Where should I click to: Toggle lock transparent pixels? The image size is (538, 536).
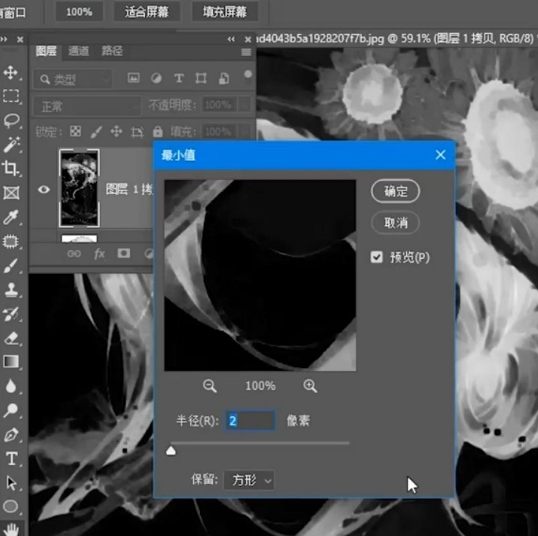[x=75, y=131]
